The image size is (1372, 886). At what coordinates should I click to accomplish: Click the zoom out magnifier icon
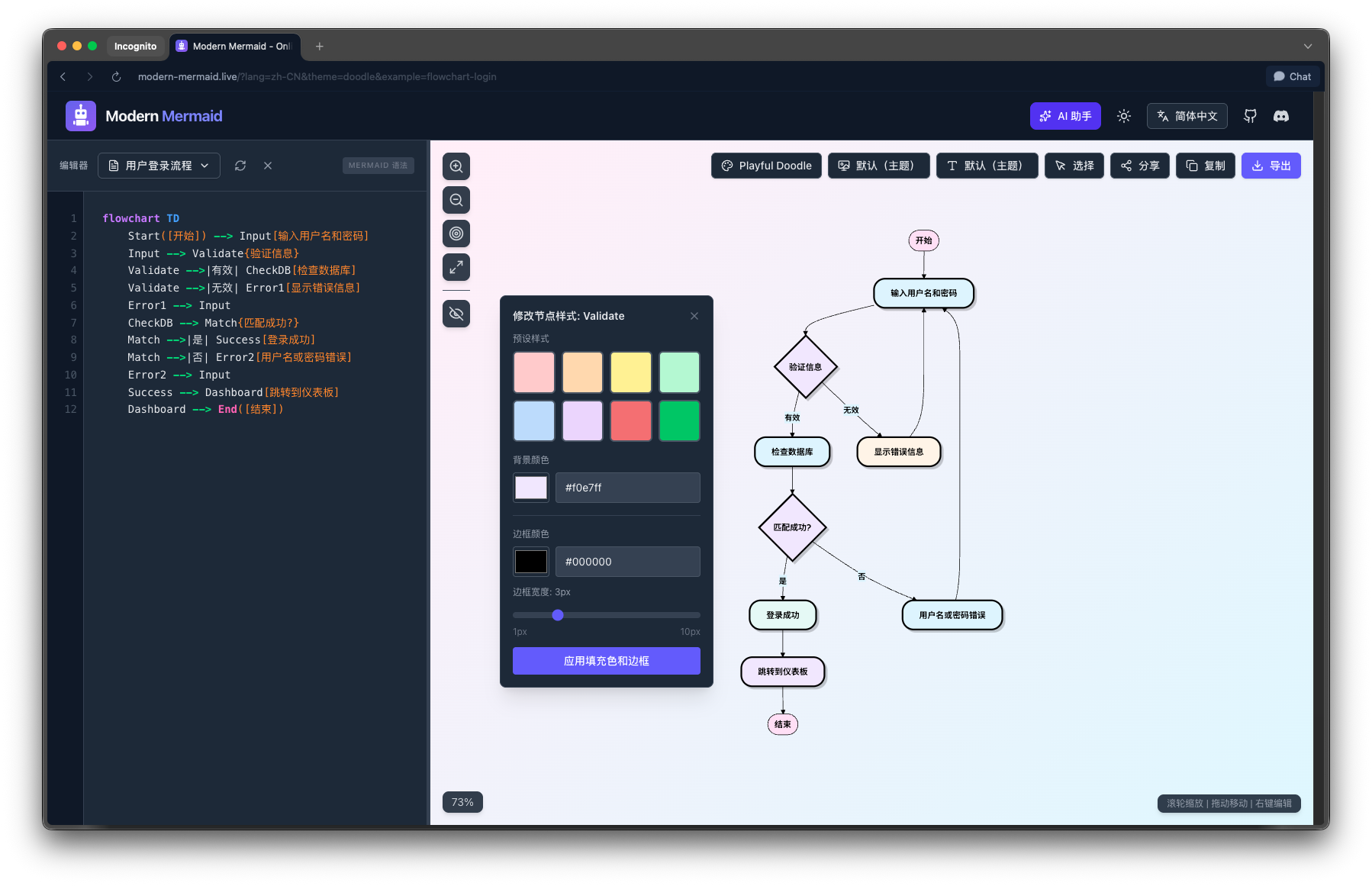point(456,200)
